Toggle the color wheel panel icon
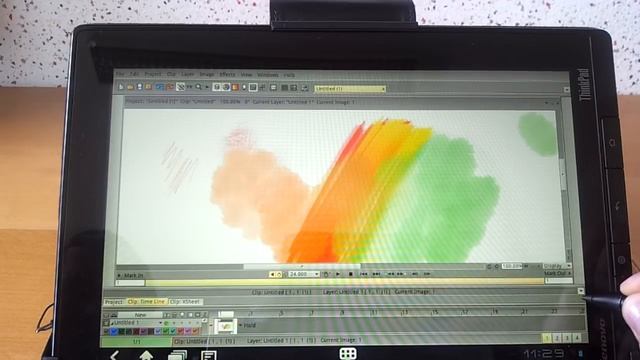640x360 pixels. (226, 87)
